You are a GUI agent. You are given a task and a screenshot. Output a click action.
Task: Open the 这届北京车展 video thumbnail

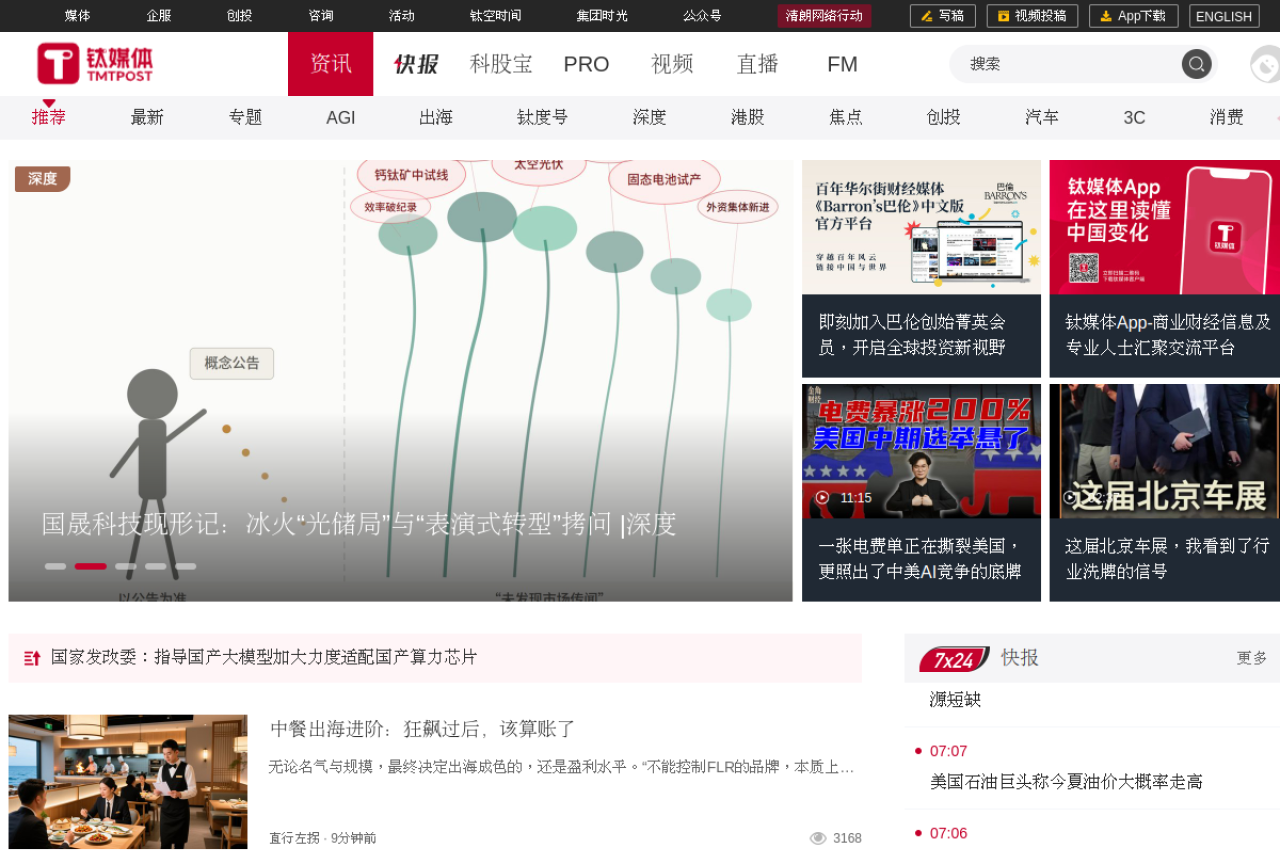[1165, 451]
